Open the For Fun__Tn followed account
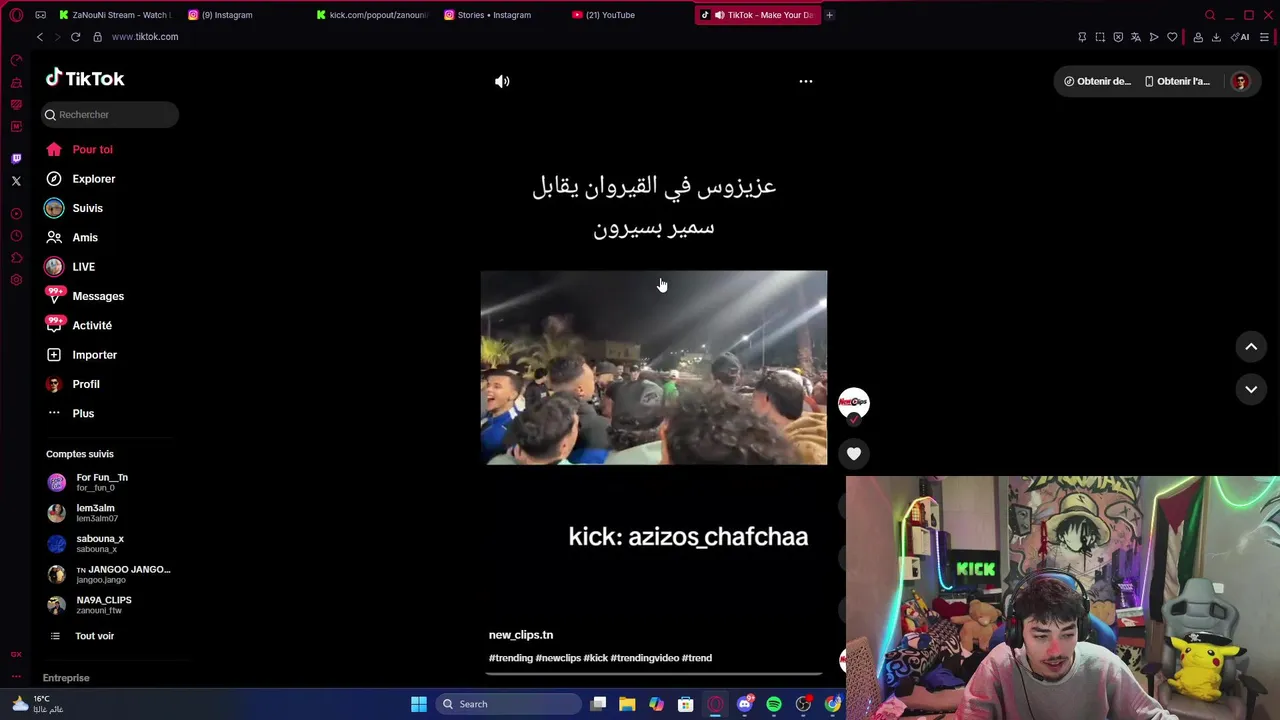The image size is (1280, 720). (88, 482)
